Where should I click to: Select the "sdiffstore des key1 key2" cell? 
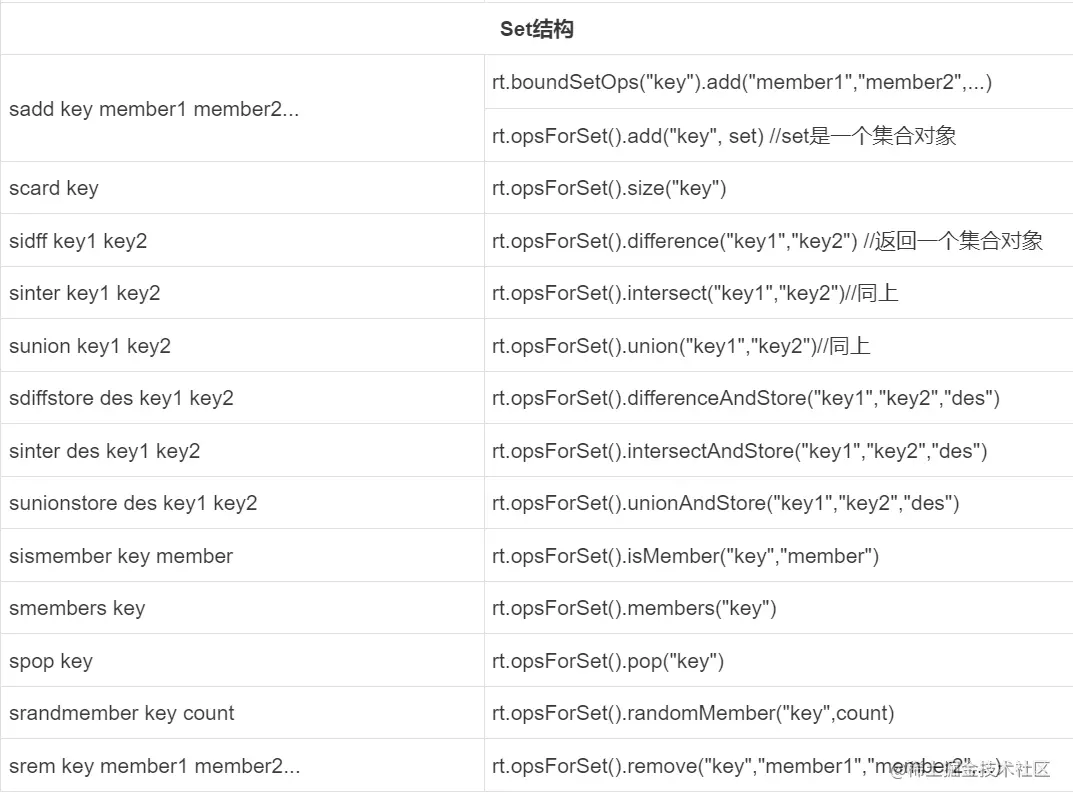point(121,398)
